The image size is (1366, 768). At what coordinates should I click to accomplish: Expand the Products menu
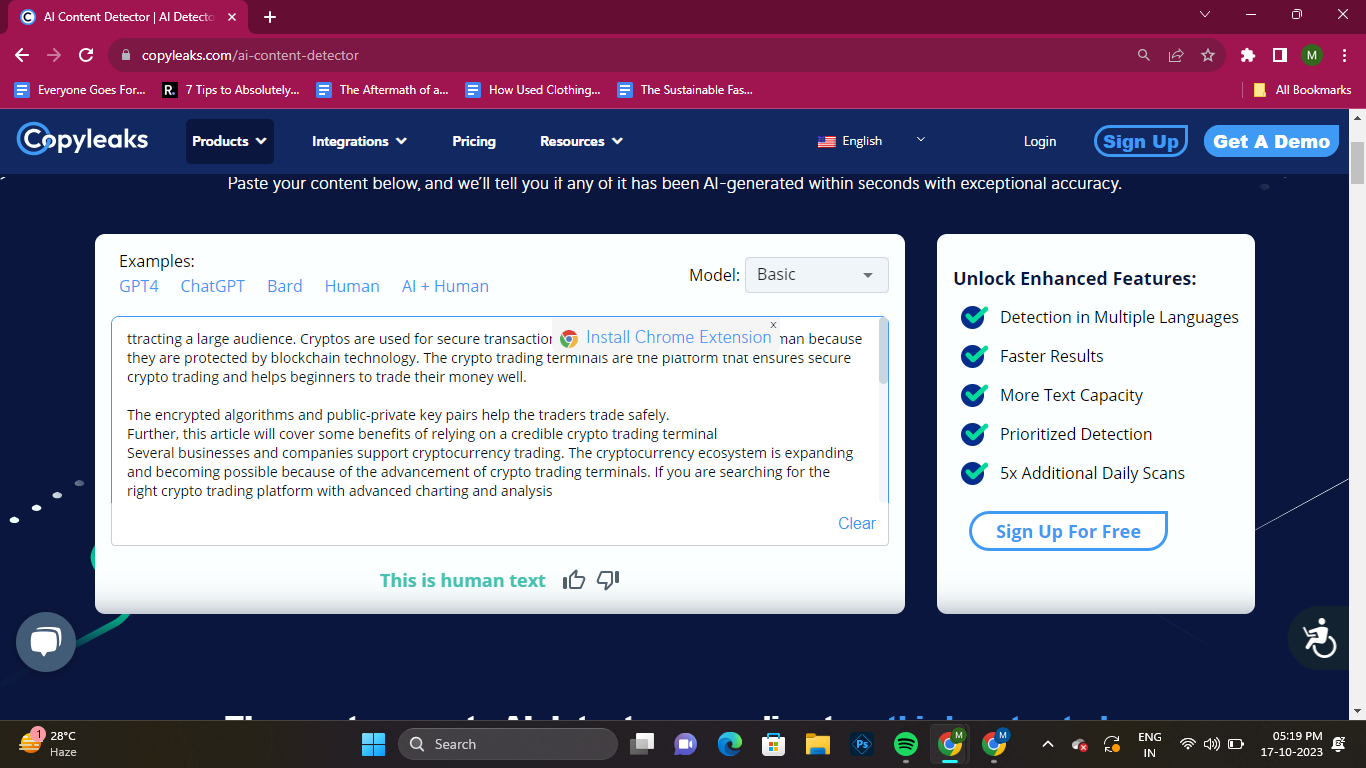click(x=230, y=141)
